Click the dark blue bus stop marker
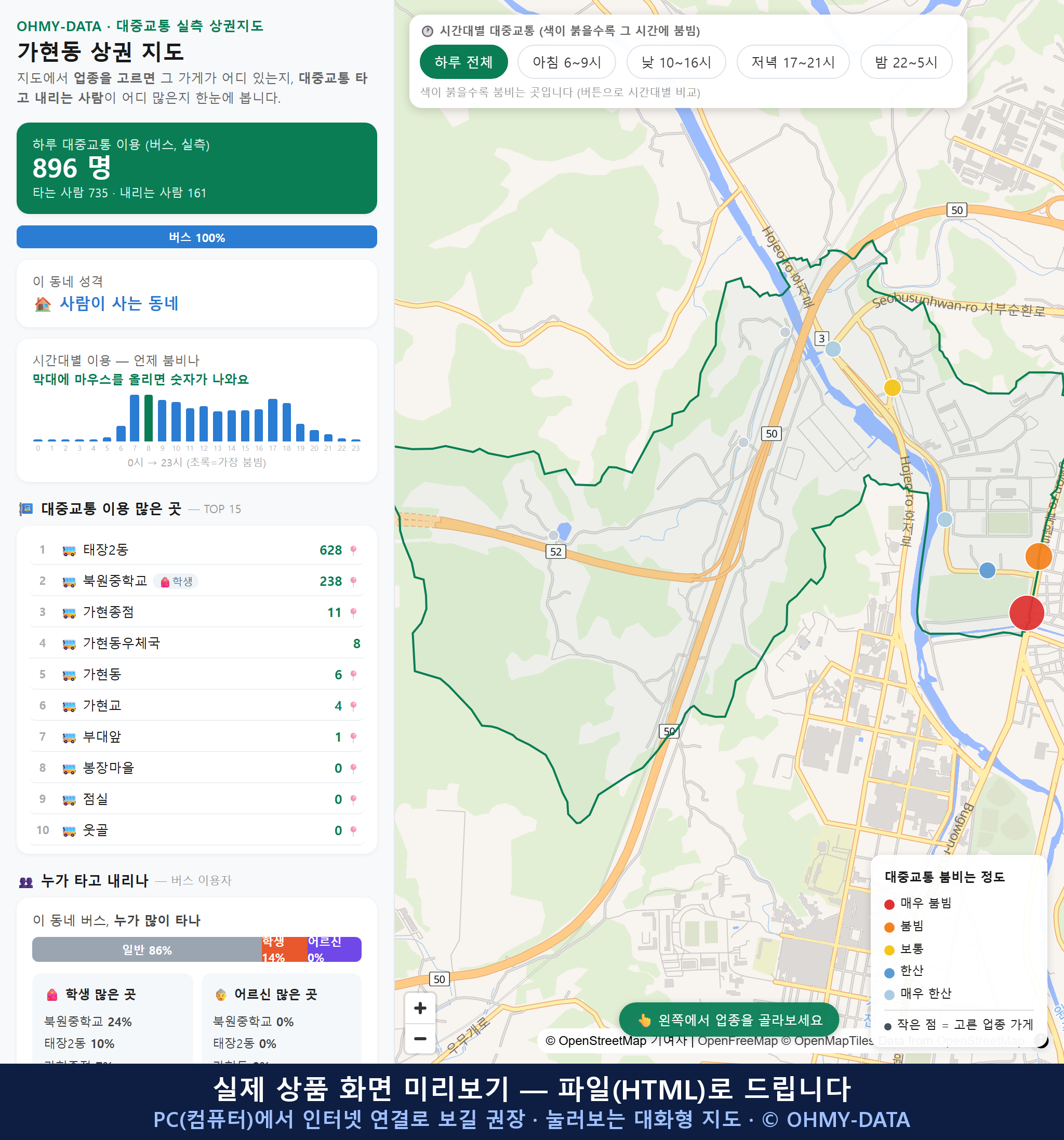Image resolution: width=1064 pixels, height=1140 pixels. (x=987, y=570)
